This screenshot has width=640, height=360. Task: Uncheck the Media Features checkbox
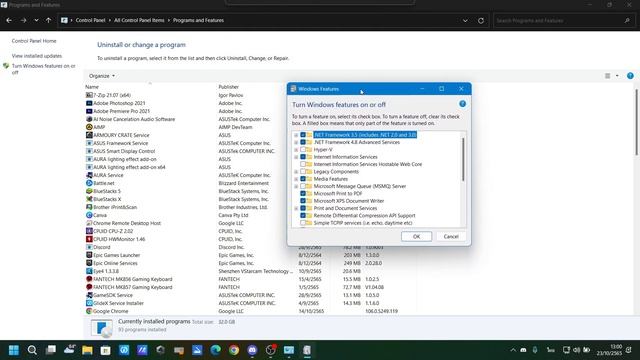(303, 179)
